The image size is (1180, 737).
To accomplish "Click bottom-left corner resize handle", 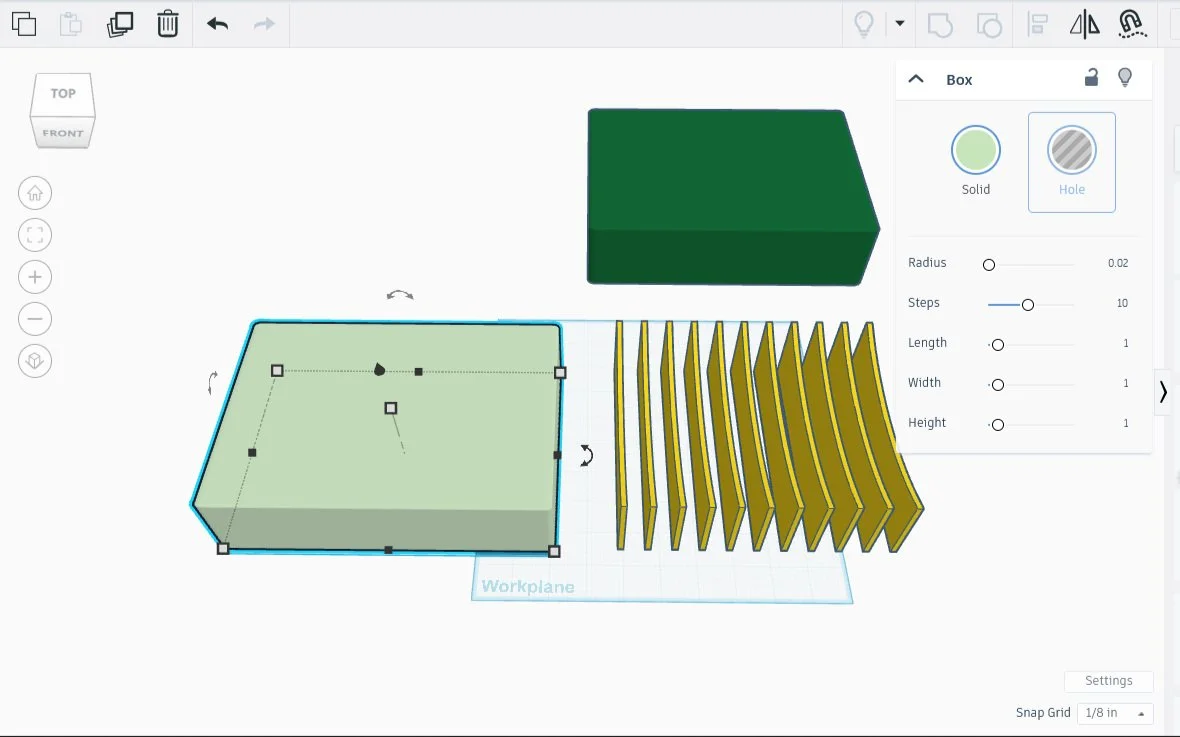I will point(223,549).
